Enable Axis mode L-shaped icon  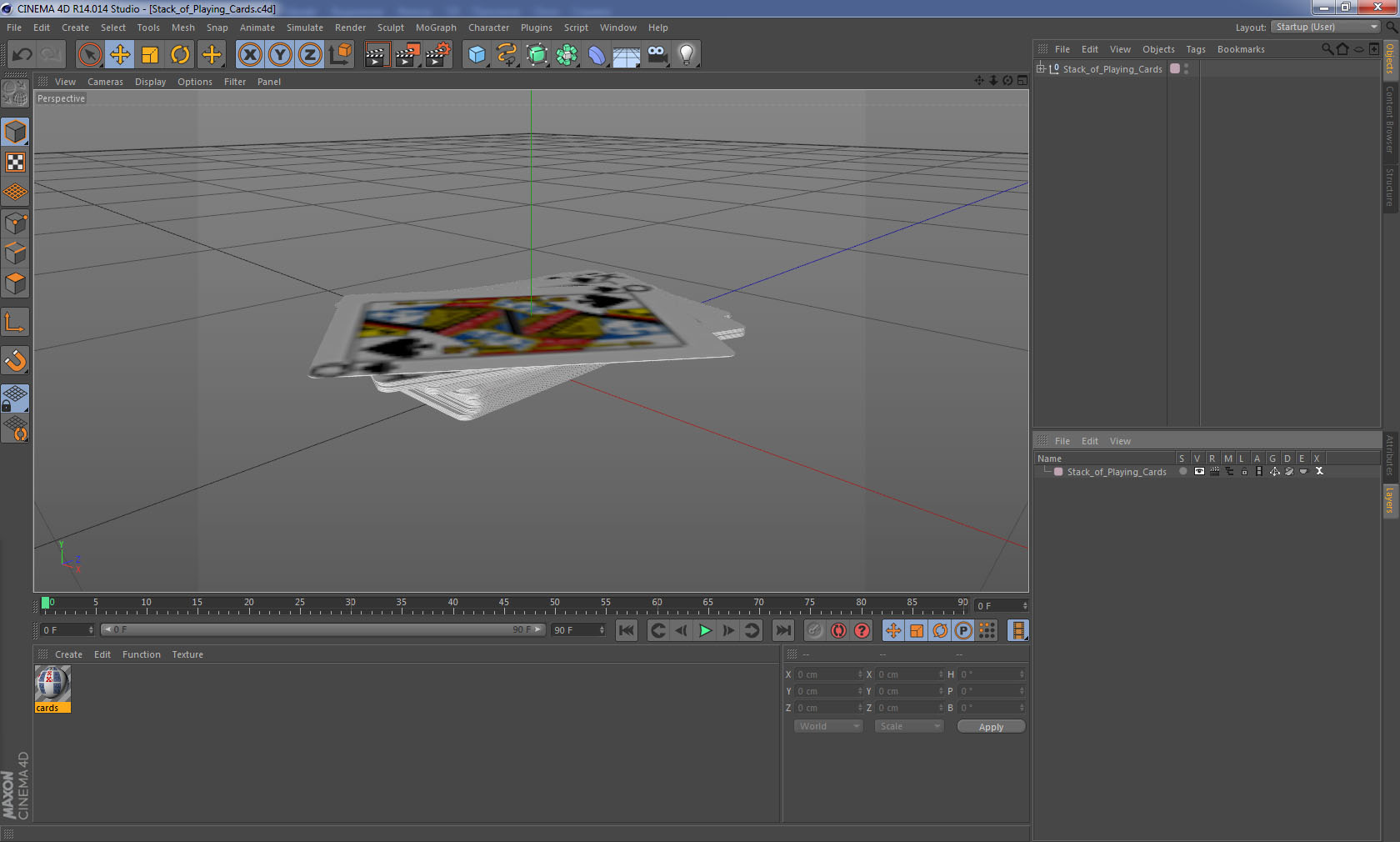click(x=16, y=322)
